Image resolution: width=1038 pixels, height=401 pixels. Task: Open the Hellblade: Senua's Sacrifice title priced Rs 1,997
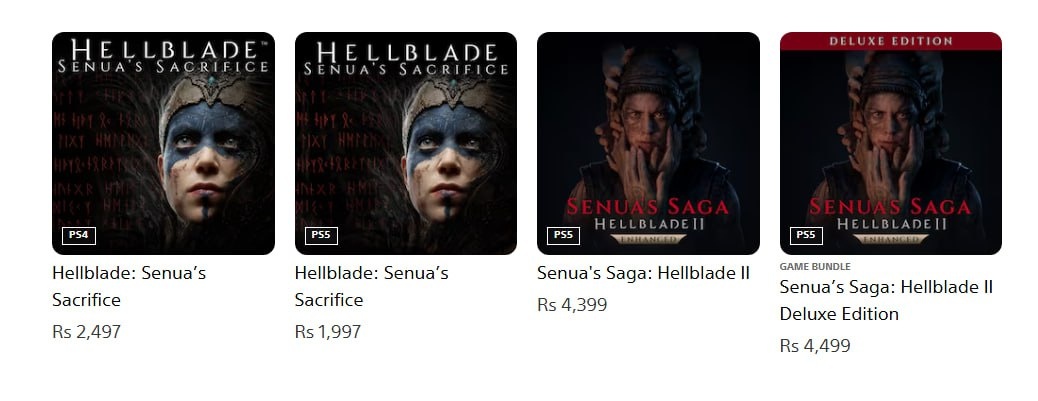(371, 287)
